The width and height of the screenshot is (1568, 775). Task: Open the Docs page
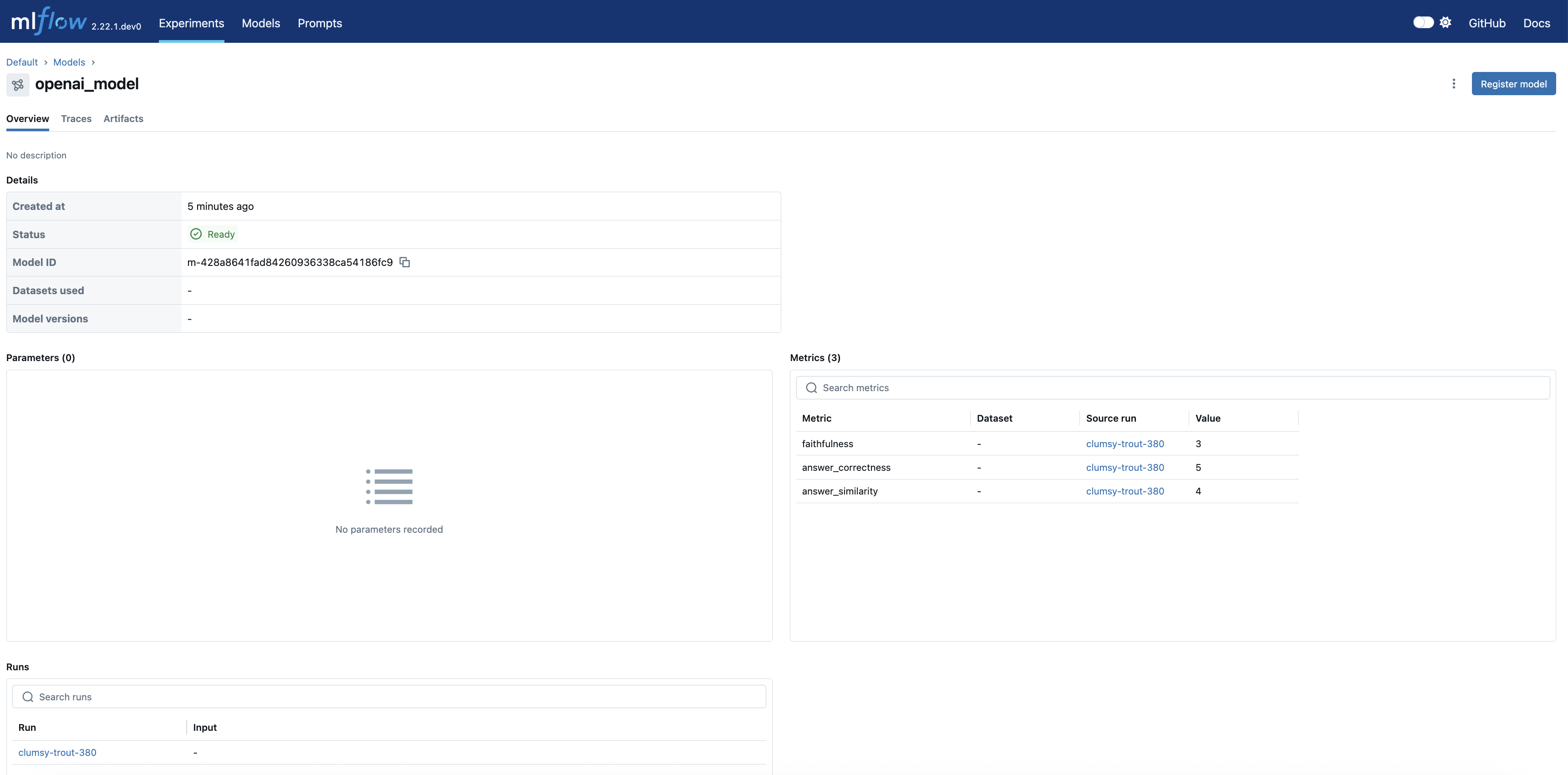pyautogui.click(x=1537, y=23)
